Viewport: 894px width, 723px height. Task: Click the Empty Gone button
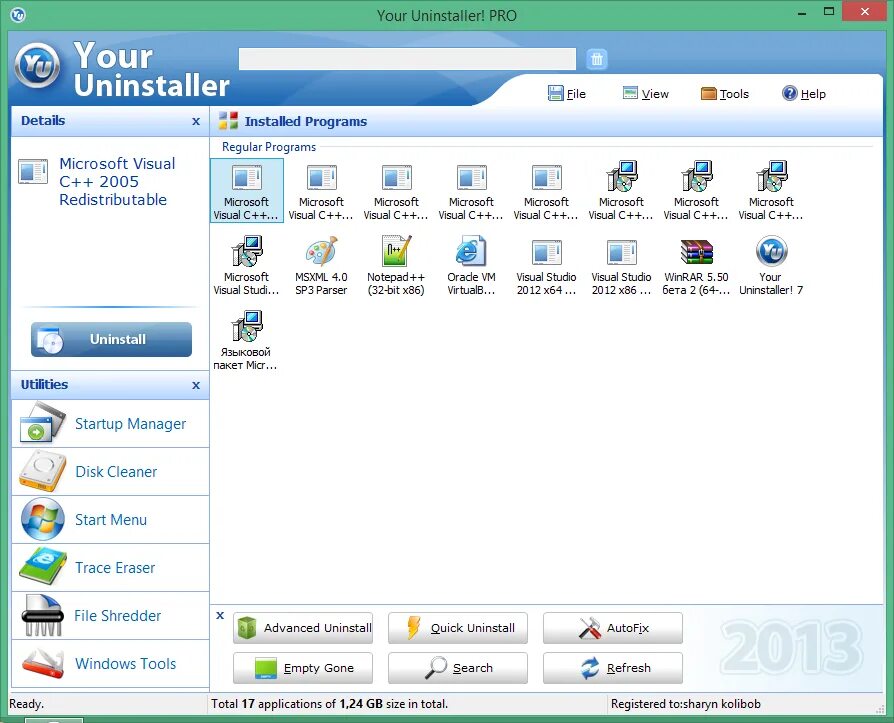point(303,668)
